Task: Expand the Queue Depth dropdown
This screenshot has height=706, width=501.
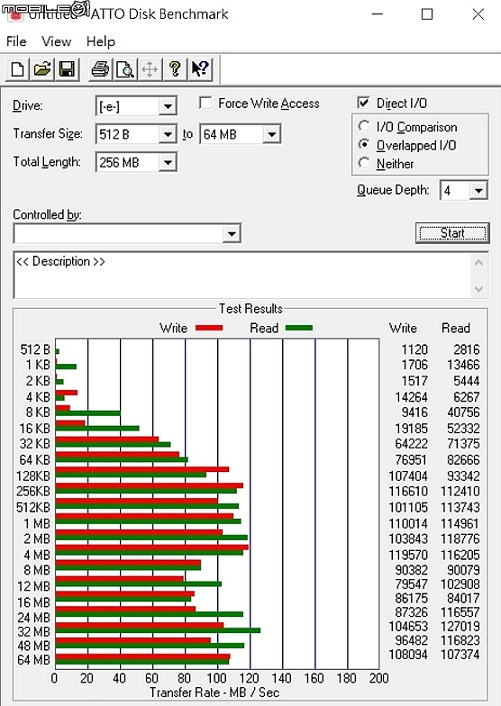Action: 478,191
